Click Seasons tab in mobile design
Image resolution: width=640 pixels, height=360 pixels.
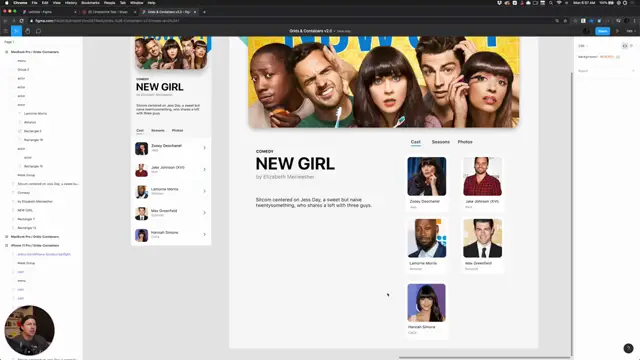tap(158, 131)
